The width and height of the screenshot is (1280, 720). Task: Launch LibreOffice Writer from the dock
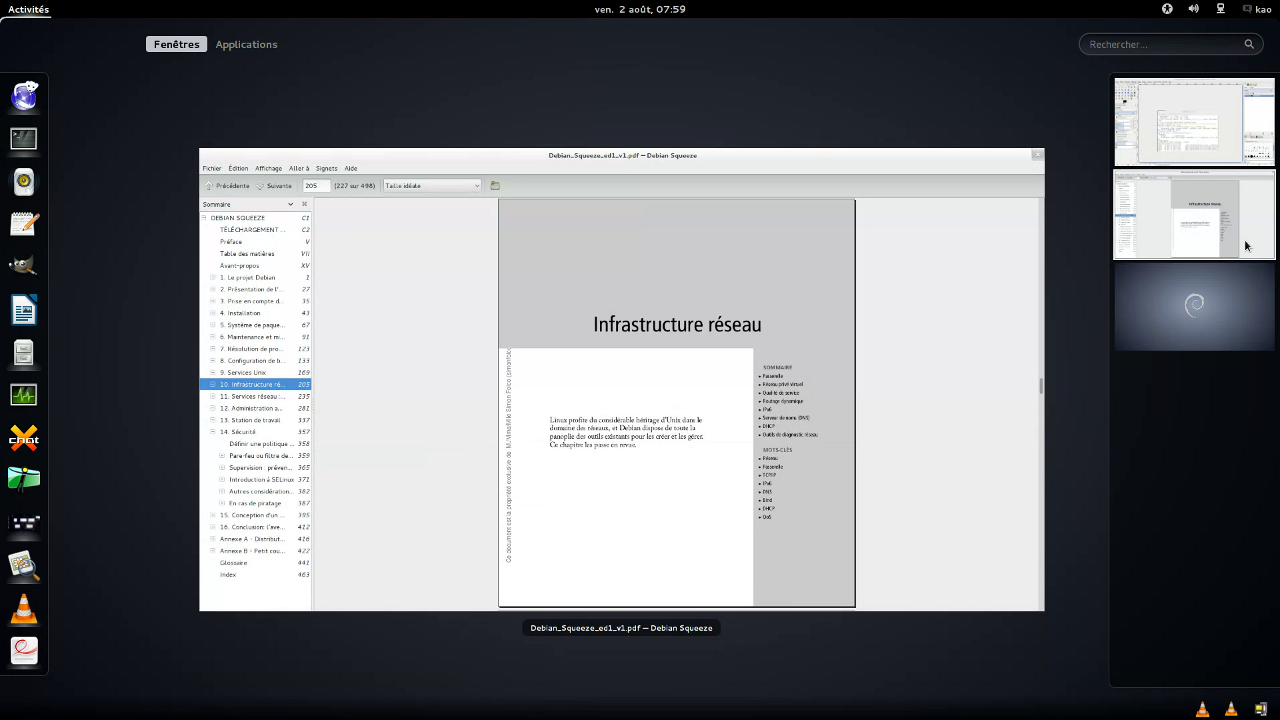coord(24,310)
